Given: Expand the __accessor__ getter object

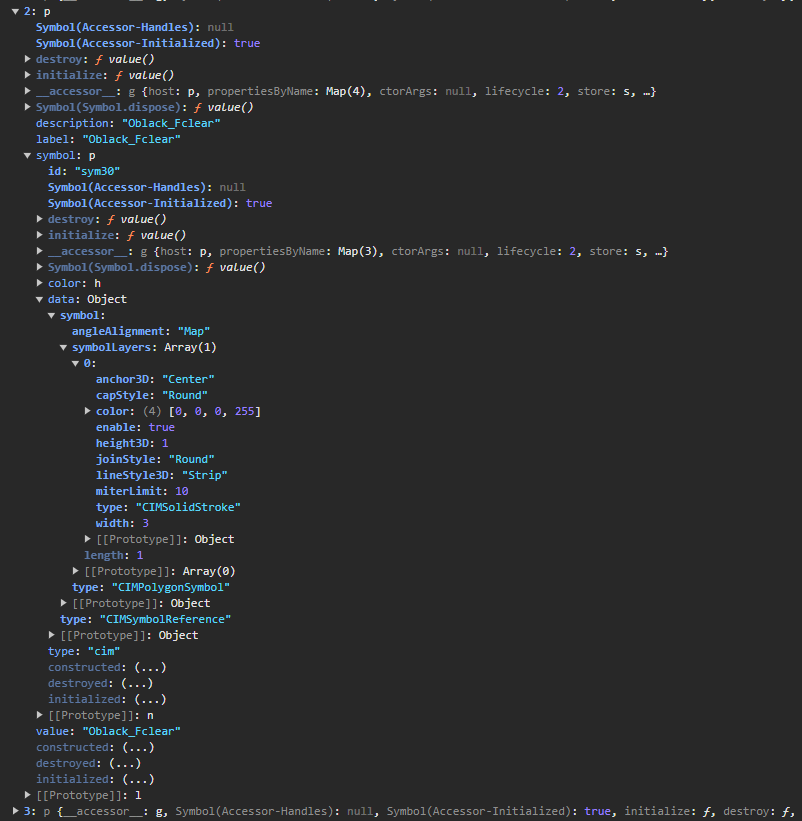Looking at the screenshot, I should point(28,91).
